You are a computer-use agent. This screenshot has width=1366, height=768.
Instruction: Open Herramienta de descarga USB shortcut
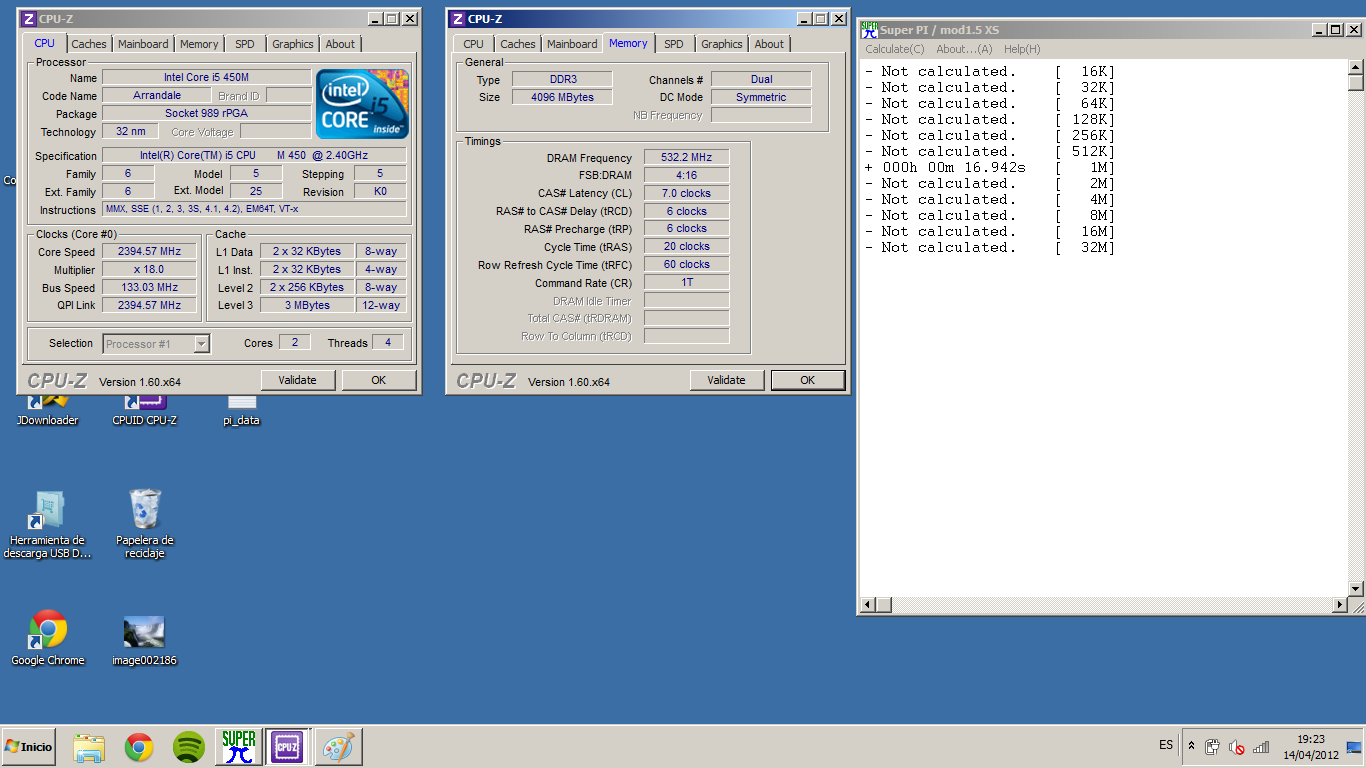click(47, 524)
